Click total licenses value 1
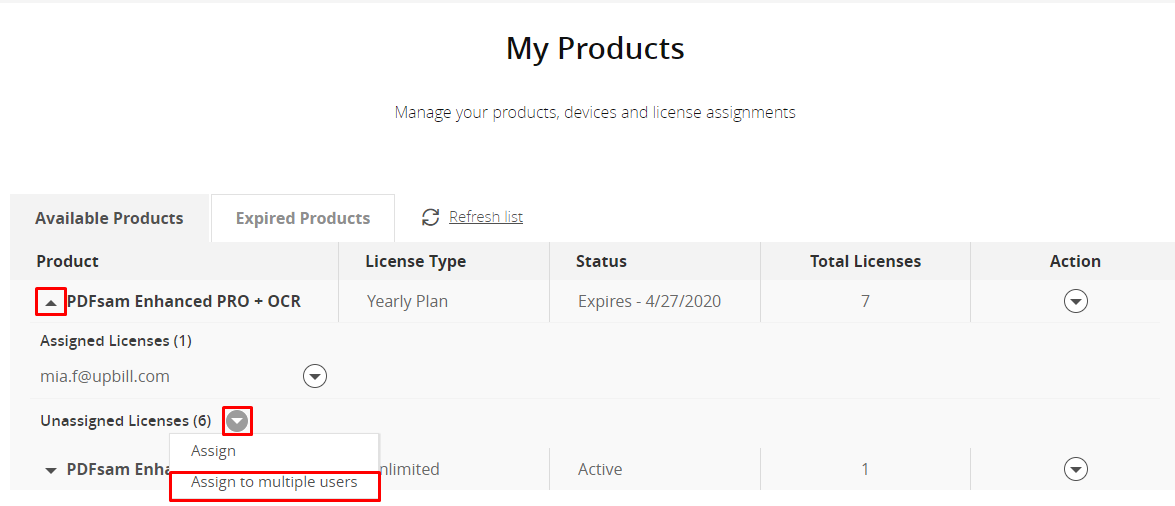The height and width of the screenshot is (506, 1175). coord(866,470)
